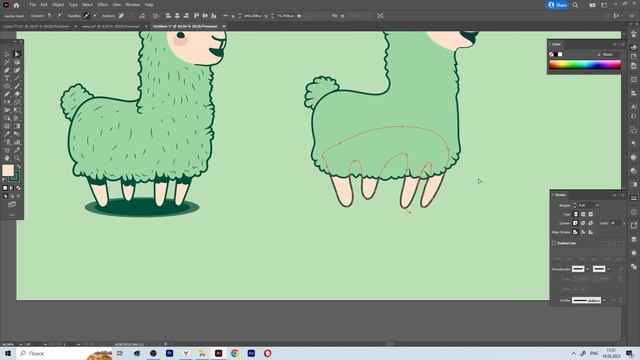Select the Line Segment tool

pyautogui.click(x=17, y=78)
